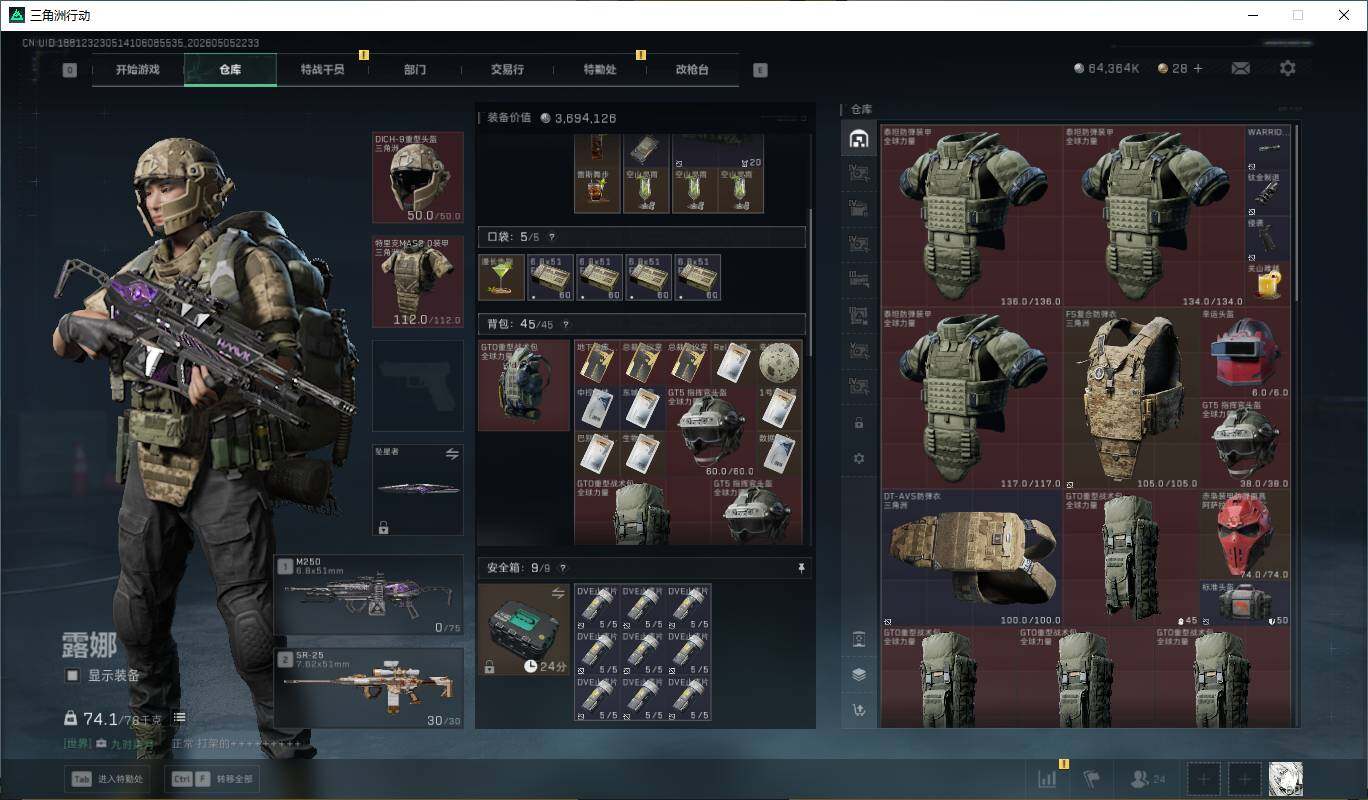
Task: Select the red helmet with 6.0/6.0 durability
Action: pos(1245,353)
